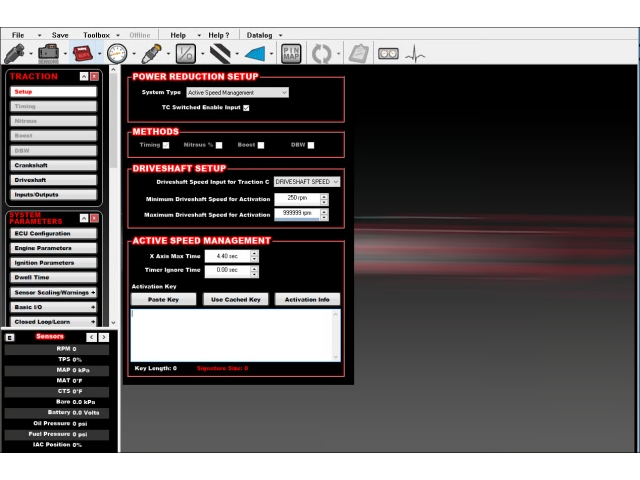Click the Use Cached Key button

pyautogui.click(x=236, y=300)
